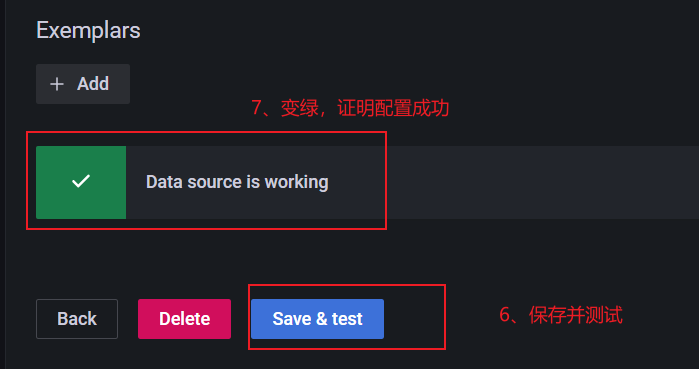Click the white checkmark success icon
This screenshot has width=699, height=369.
click(81, 181)
